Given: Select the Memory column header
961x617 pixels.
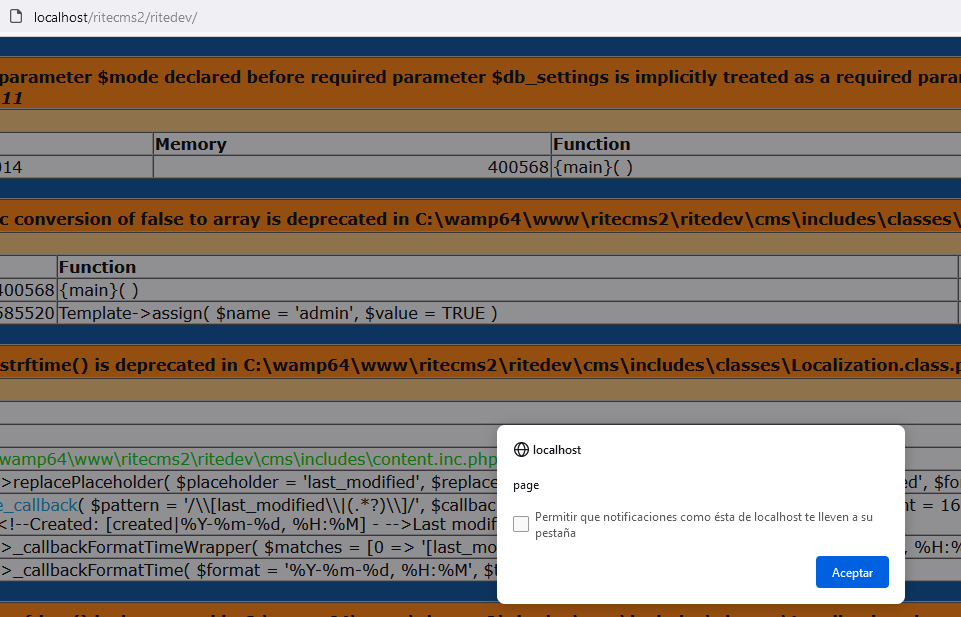Looking at the screenshot, I should click(x=190, y=143).
